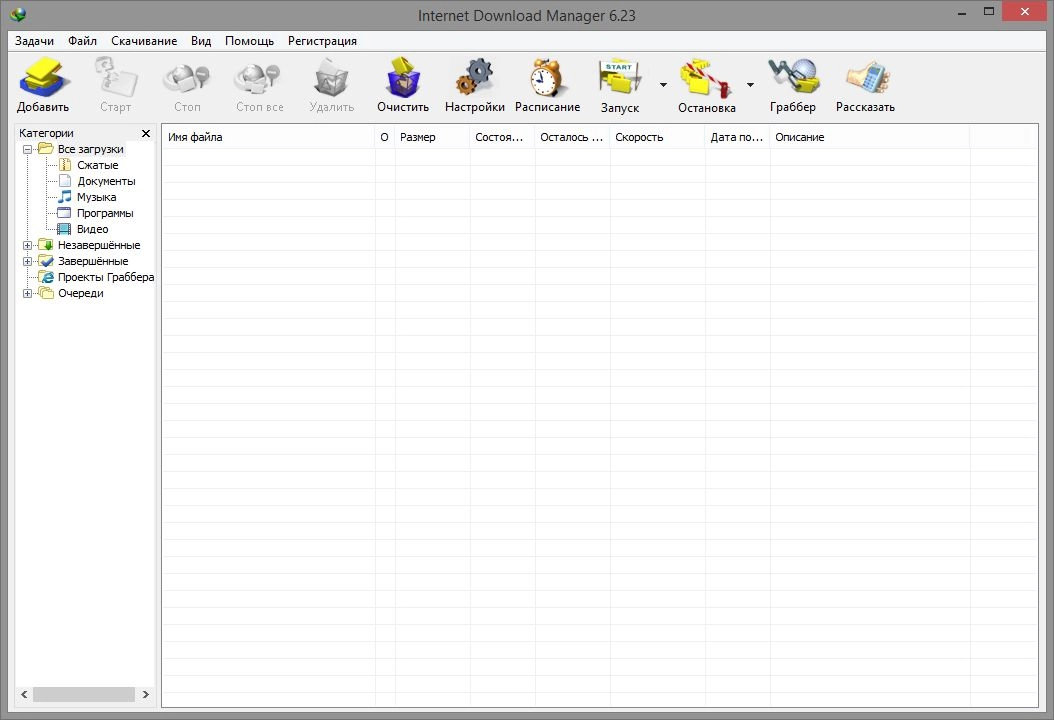This screenshot has height=720, width=1054.
Task: Select Проекты Граббера in the tree
Action: tap(106, 277)
